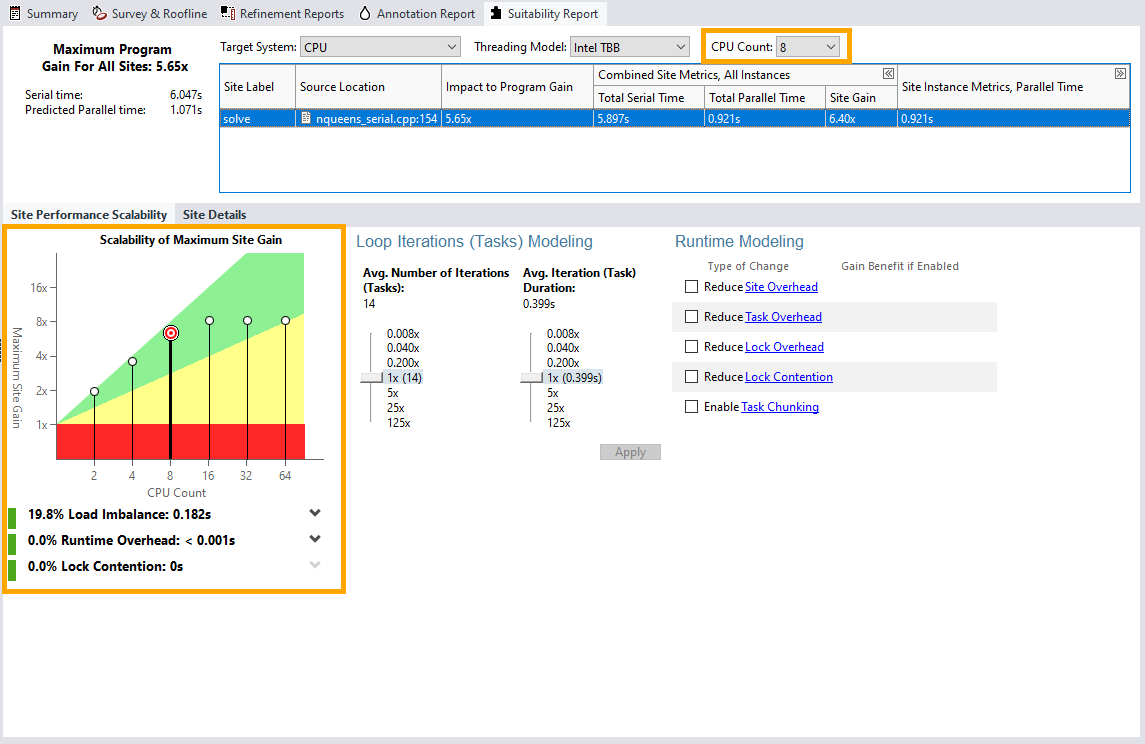Click the red target marker at 8 CPUs

(171, 333)
